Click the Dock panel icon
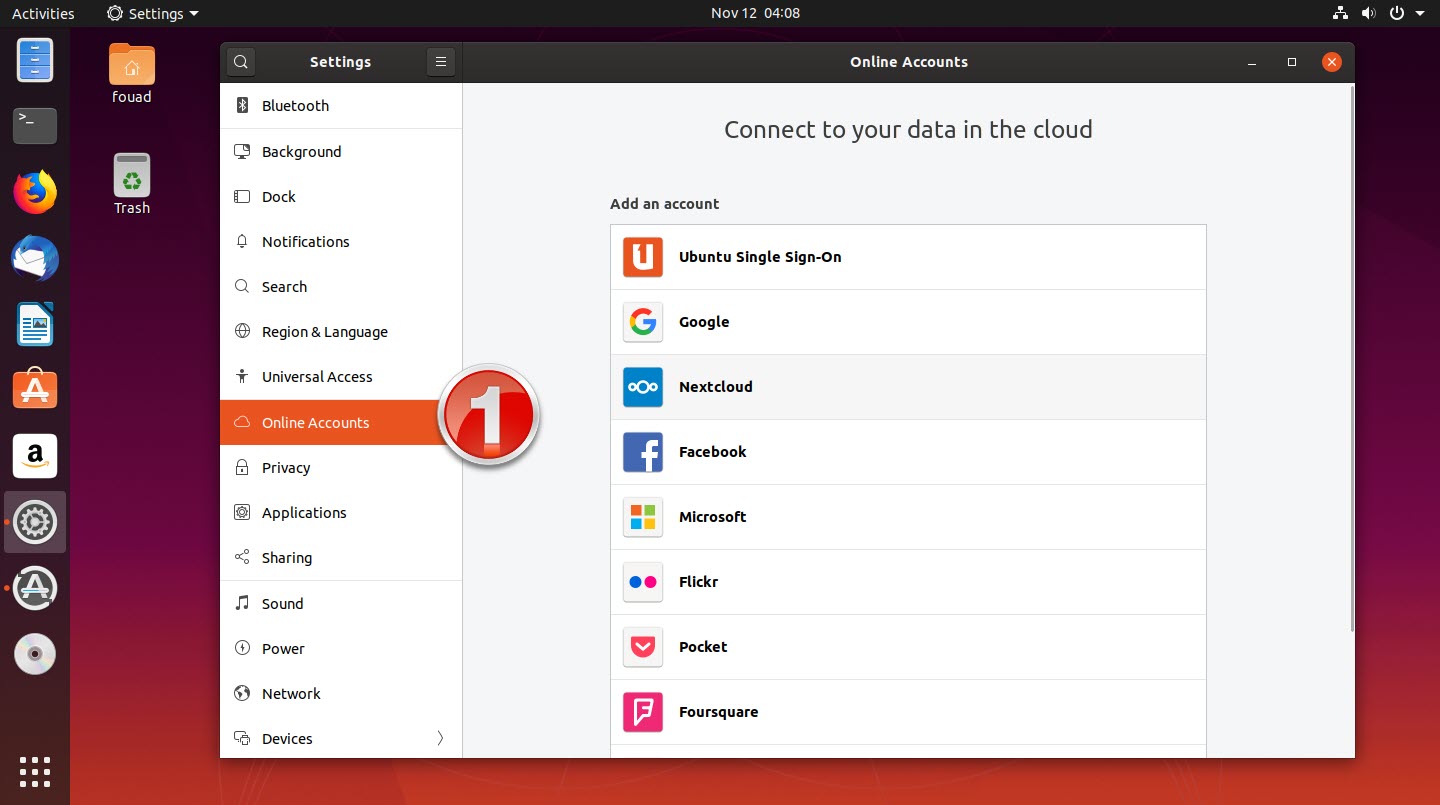 (241, 197)
